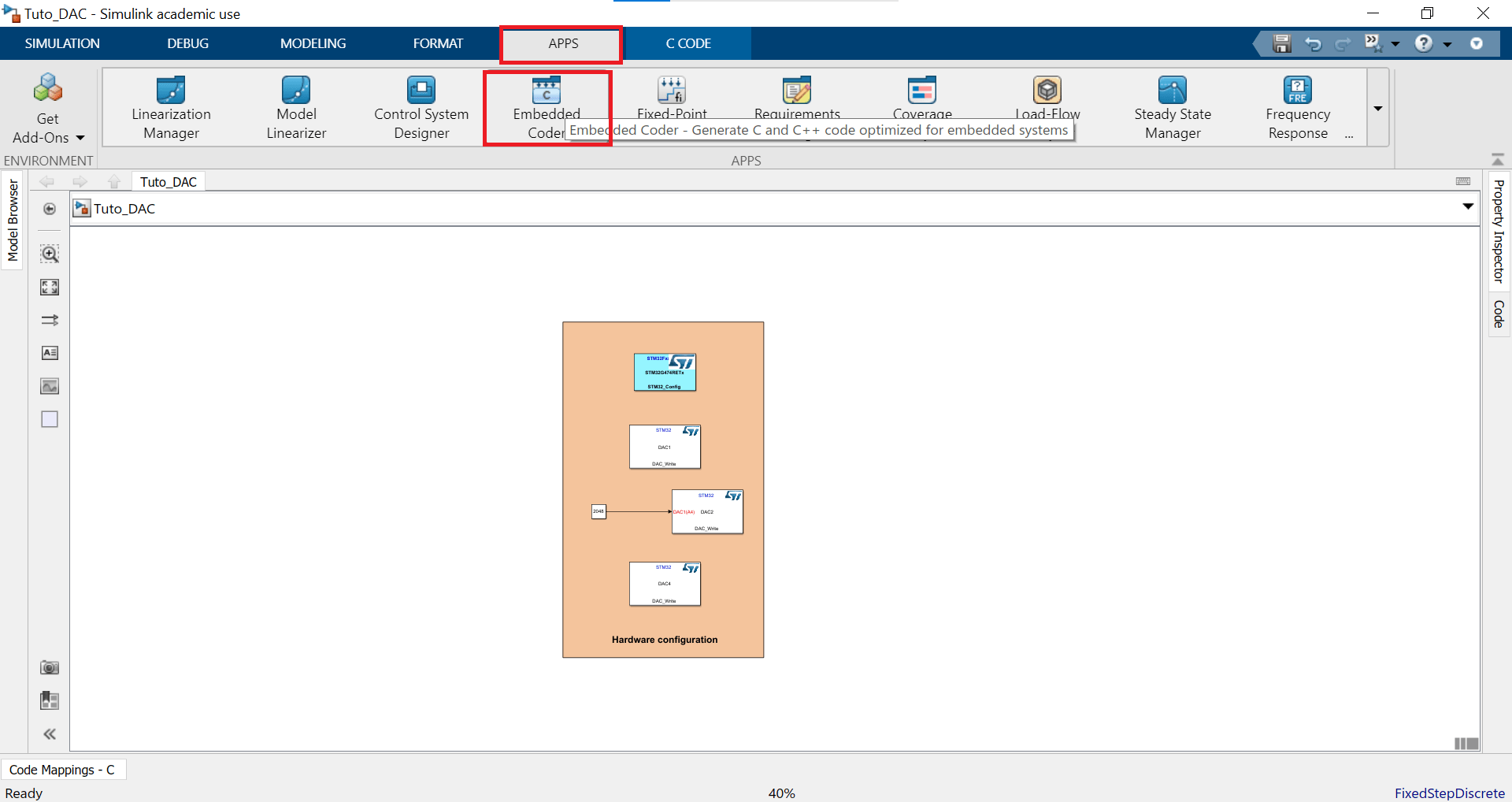This screenshot has height=802, width=1512.
Task: Select the 2048 constant block
Action: 598,511
